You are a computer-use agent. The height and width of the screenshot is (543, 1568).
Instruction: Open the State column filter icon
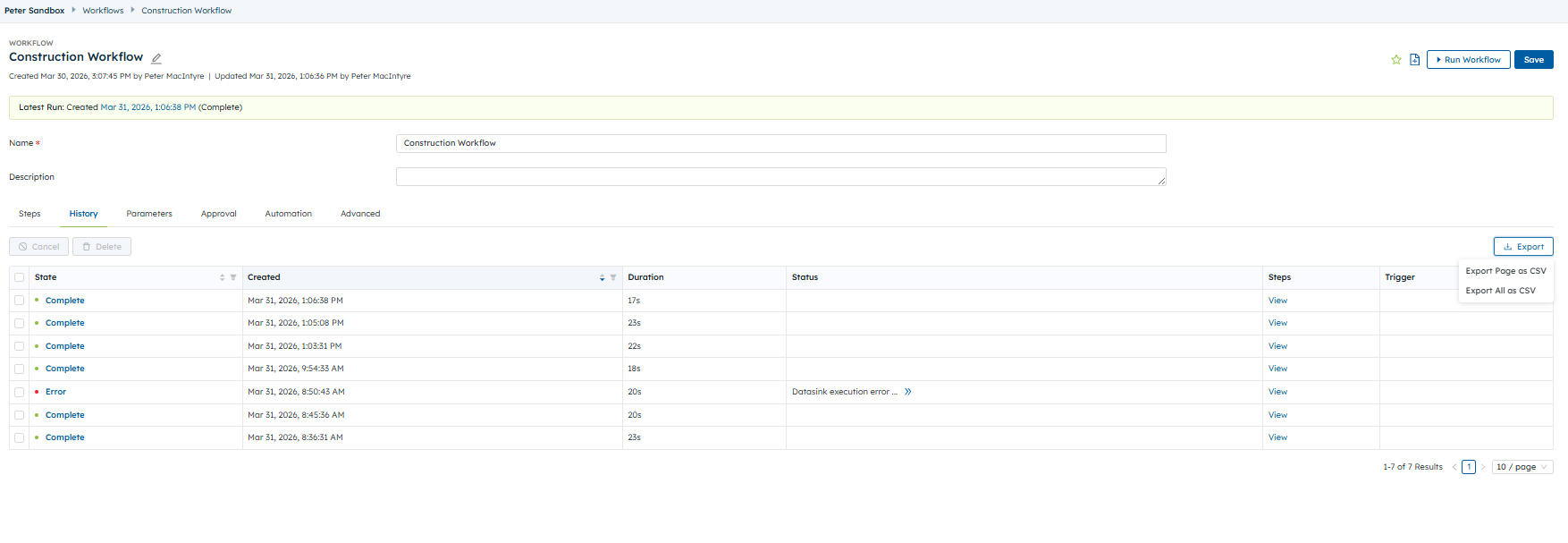[233, 277]
